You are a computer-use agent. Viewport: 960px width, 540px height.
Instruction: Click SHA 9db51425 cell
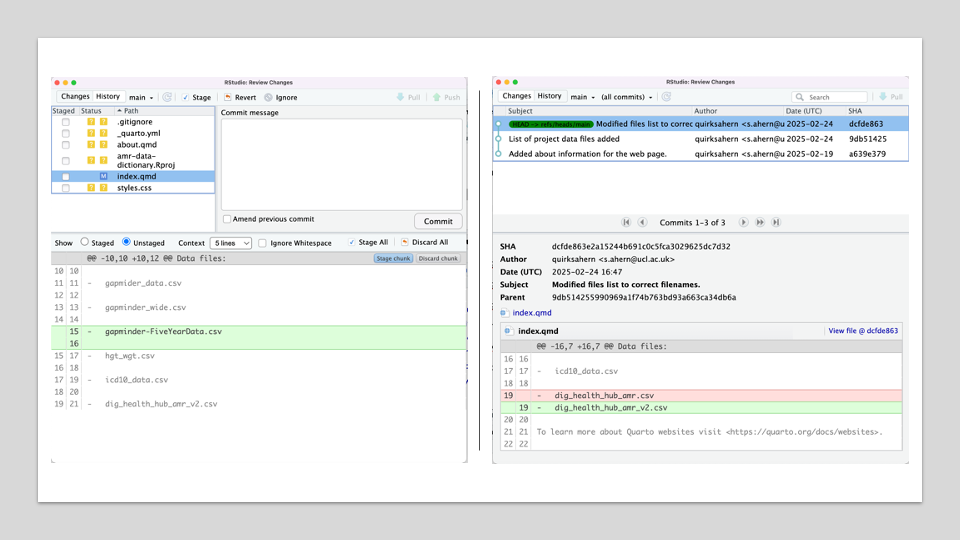point(868,139)
